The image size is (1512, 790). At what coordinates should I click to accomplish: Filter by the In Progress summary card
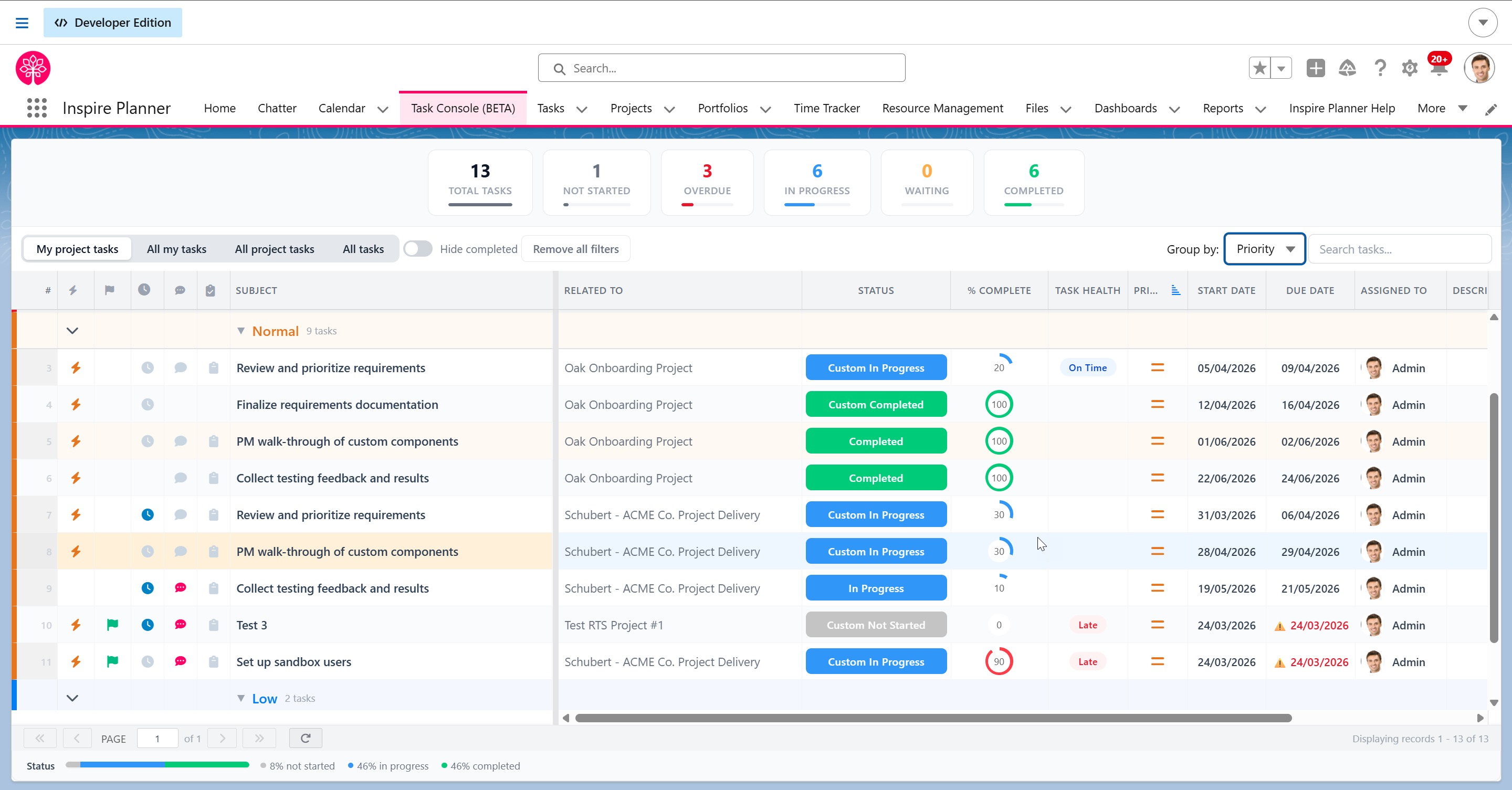[816, 183]
